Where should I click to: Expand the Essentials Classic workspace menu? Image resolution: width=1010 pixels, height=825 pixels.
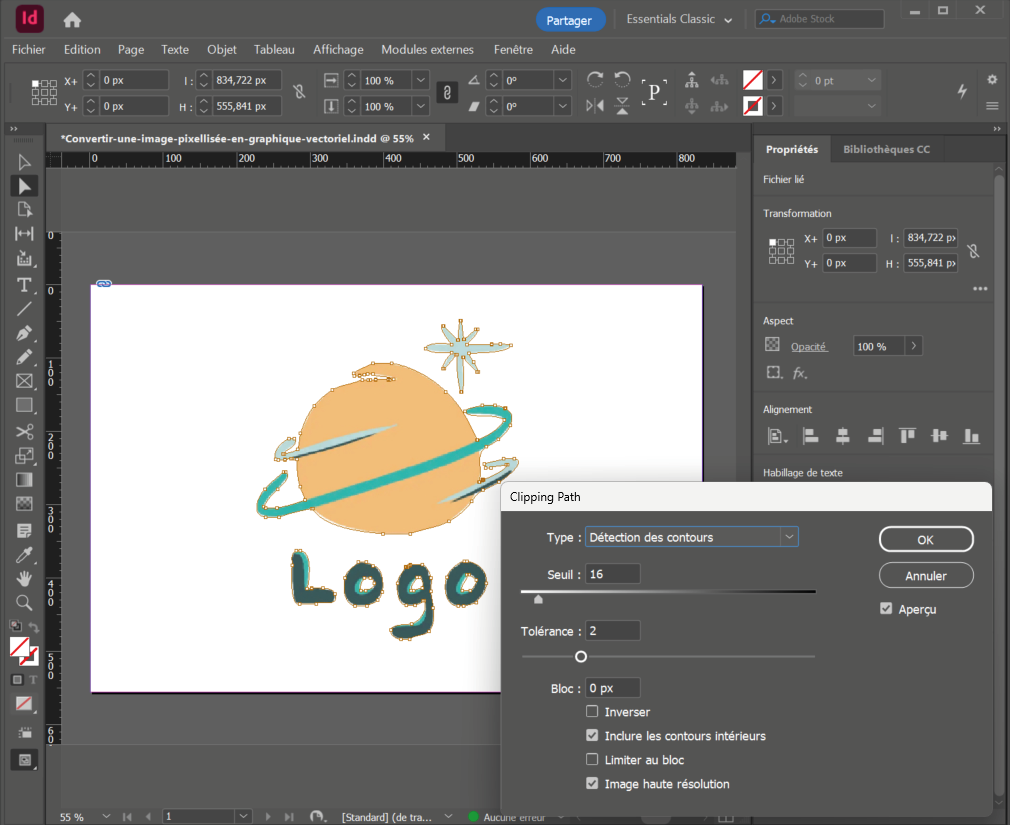pyautogui.click(x=678, y=19)
